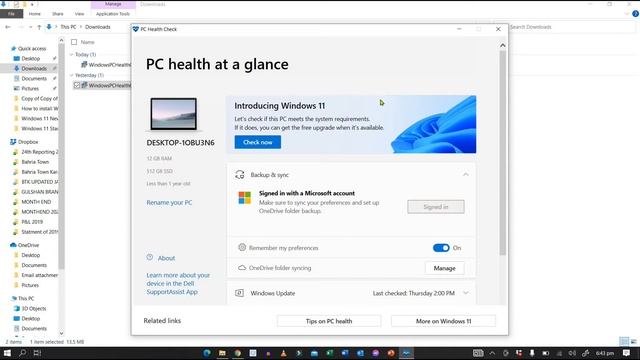Open Share ribbon tab in File Explorer

tap(58, 14)
